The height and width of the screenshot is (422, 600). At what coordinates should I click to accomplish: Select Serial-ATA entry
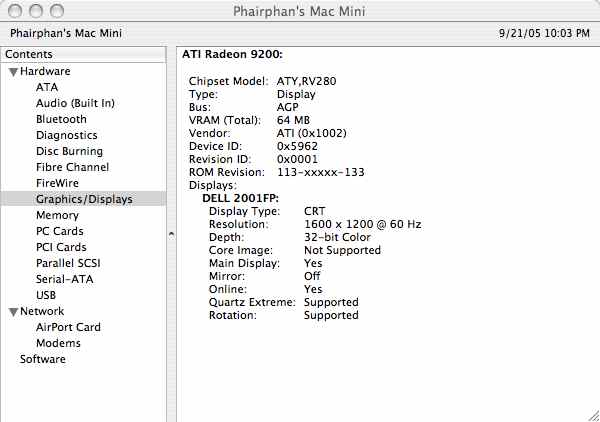click(x=65, y=279)
